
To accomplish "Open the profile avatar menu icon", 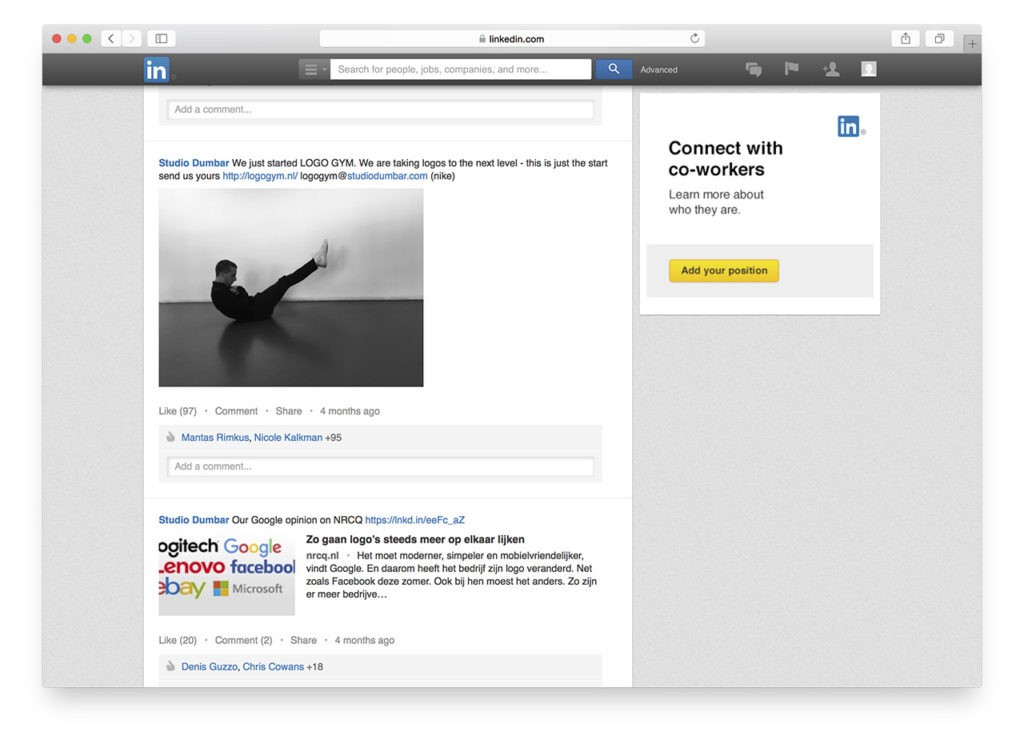I will point(869,69).
